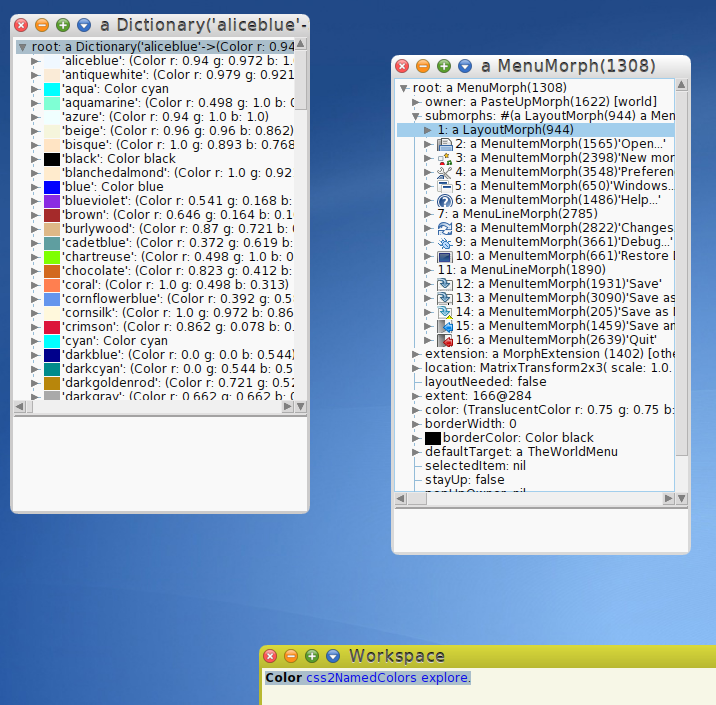
Task: Click the crimson red color swatch
Action: (53, 327)
